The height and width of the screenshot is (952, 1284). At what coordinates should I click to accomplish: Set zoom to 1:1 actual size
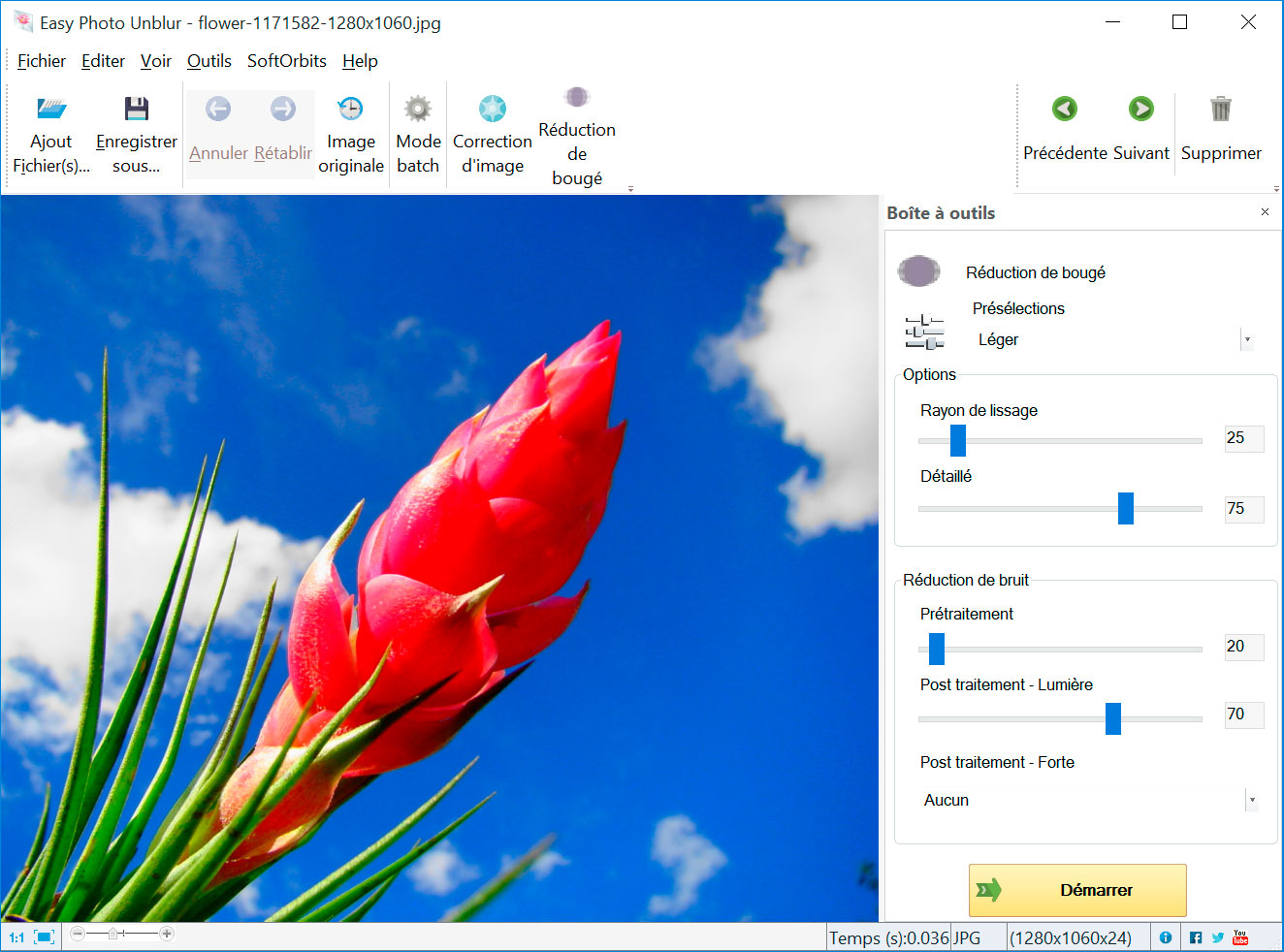(x=16, y=937)
